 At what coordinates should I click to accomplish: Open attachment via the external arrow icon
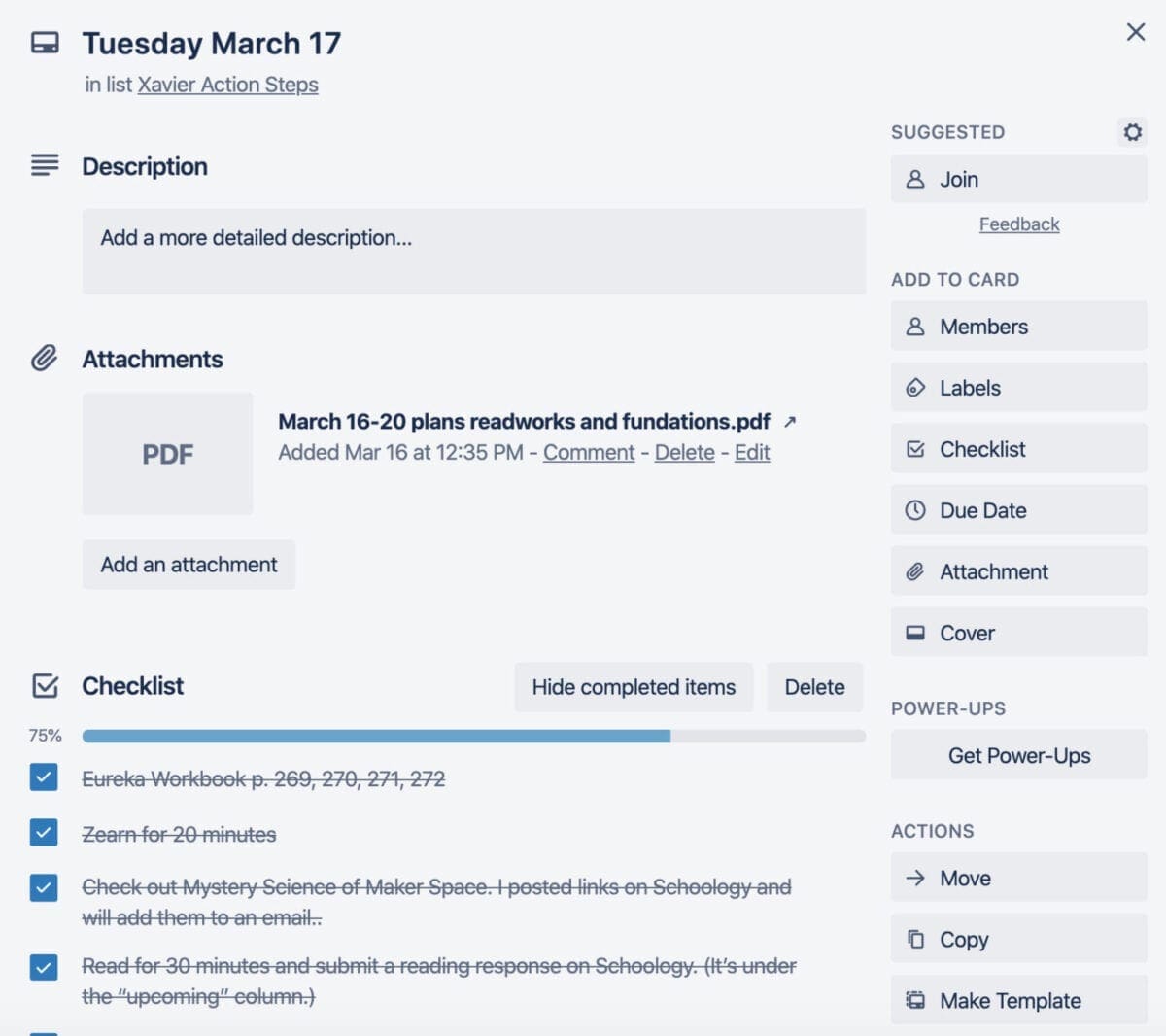click(790, 422)
